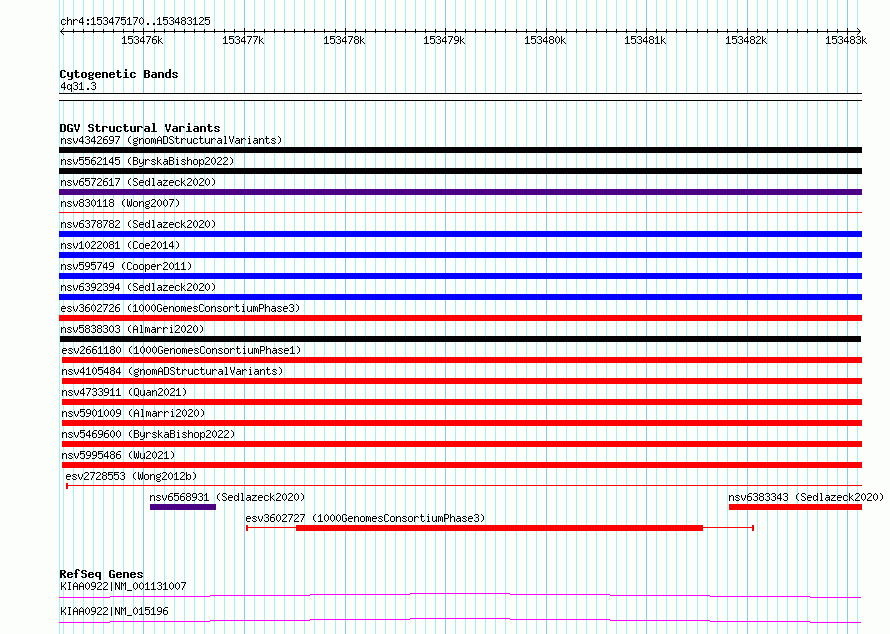
Task: Open the esv2728553 Wong2012b label
Action: click(x=131, y=476)
